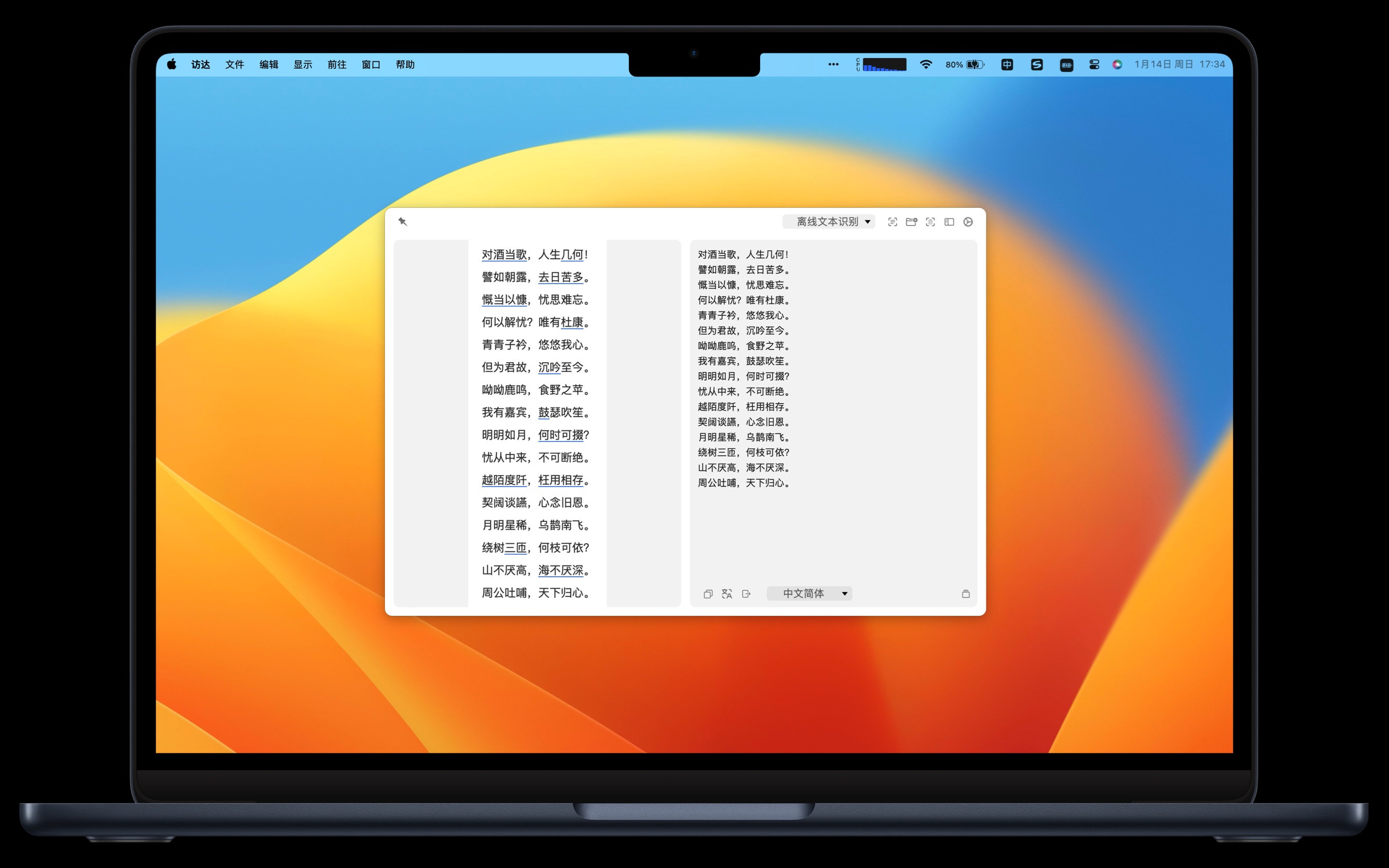The width and height of the screenshot is (1389, 868).
Task: Toggle the split panel layout icon
Action: (x=949, y=222)
